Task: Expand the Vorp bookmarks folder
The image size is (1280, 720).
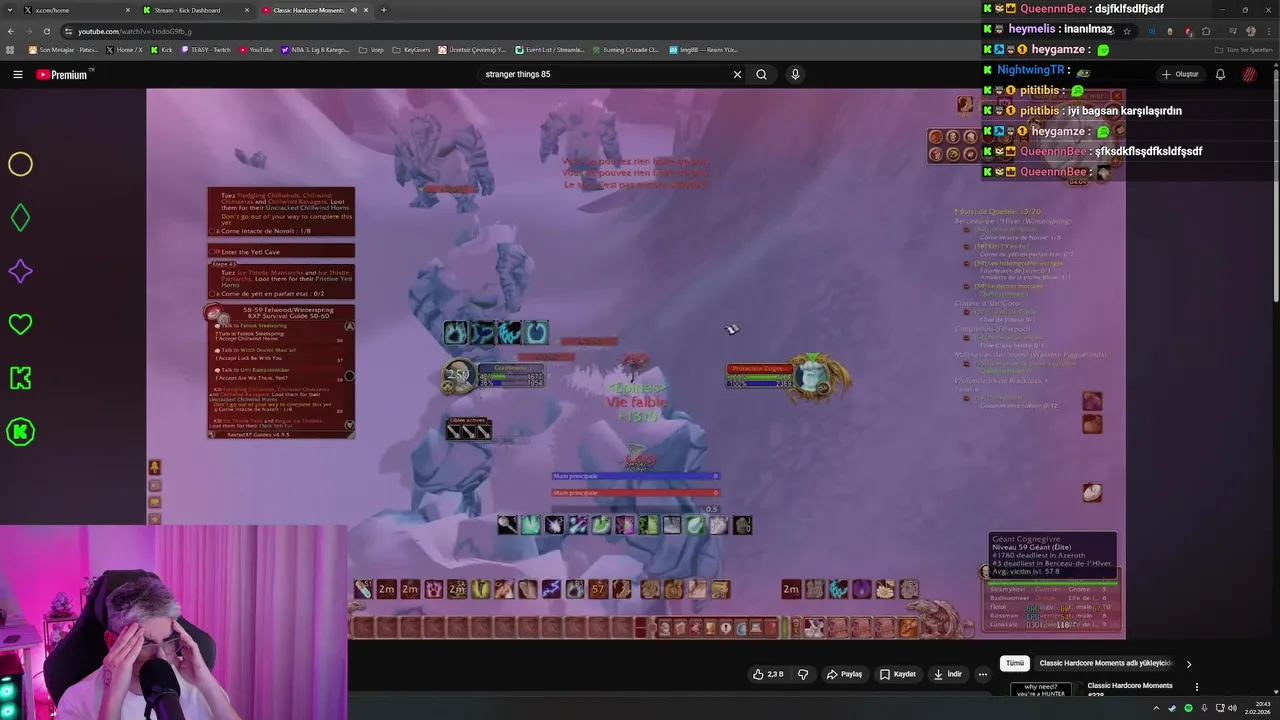Action: 371,49
